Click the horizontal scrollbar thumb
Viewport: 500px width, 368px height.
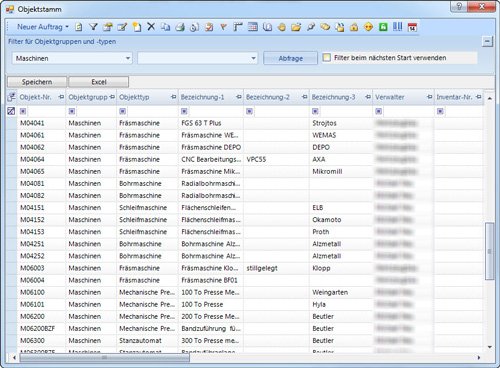105,358
